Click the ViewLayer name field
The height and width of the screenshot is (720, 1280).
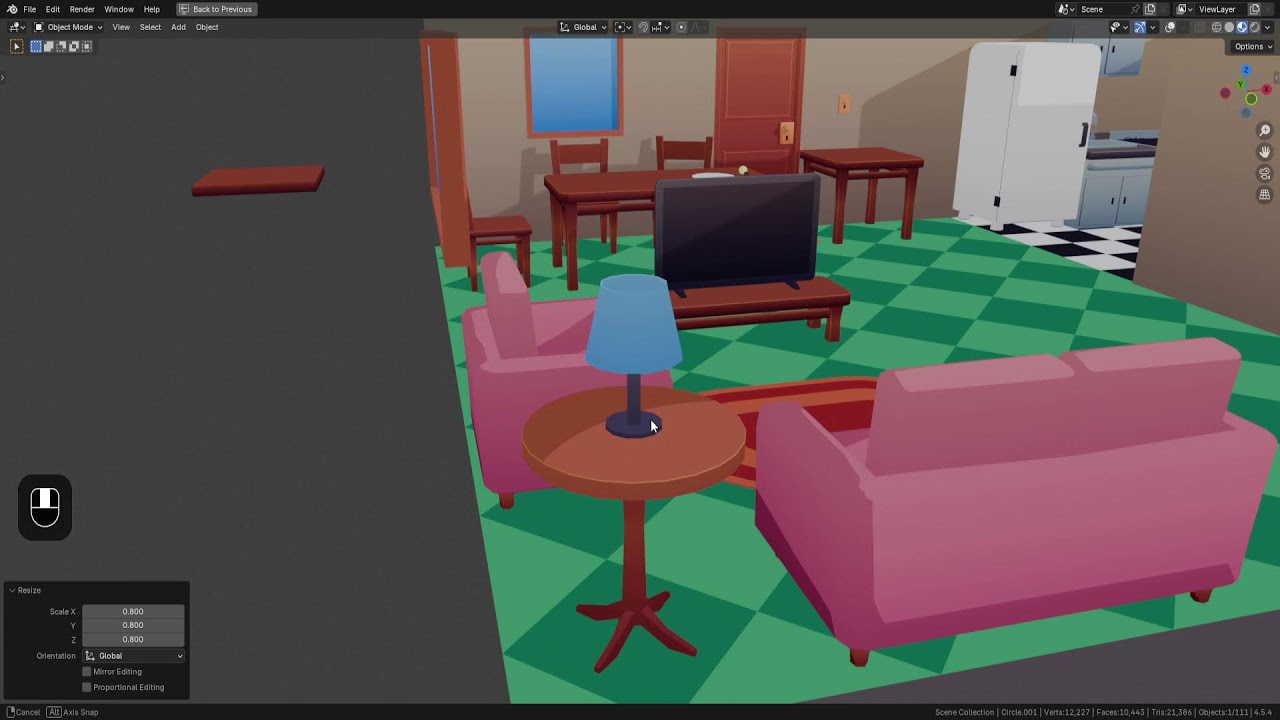(1221, 9)
